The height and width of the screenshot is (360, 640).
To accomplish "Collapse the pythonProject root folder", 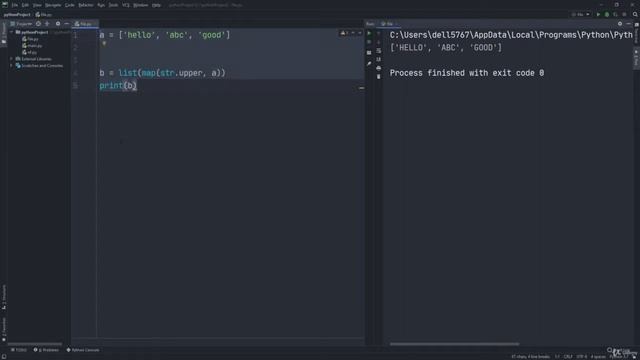I will [x=12, y=32].
